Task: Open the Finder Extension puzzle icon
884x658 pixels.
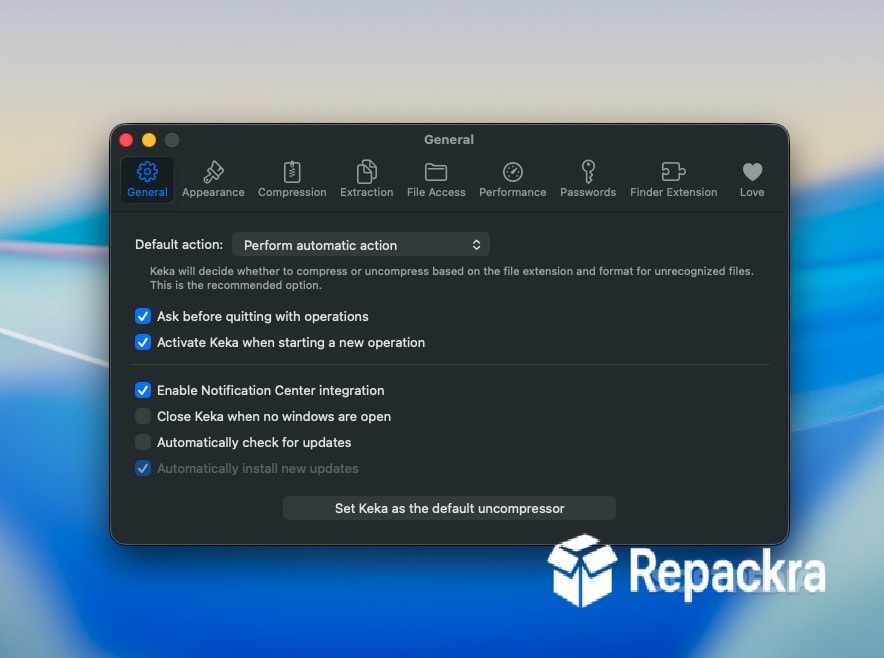Action: (x=673, y=171)
